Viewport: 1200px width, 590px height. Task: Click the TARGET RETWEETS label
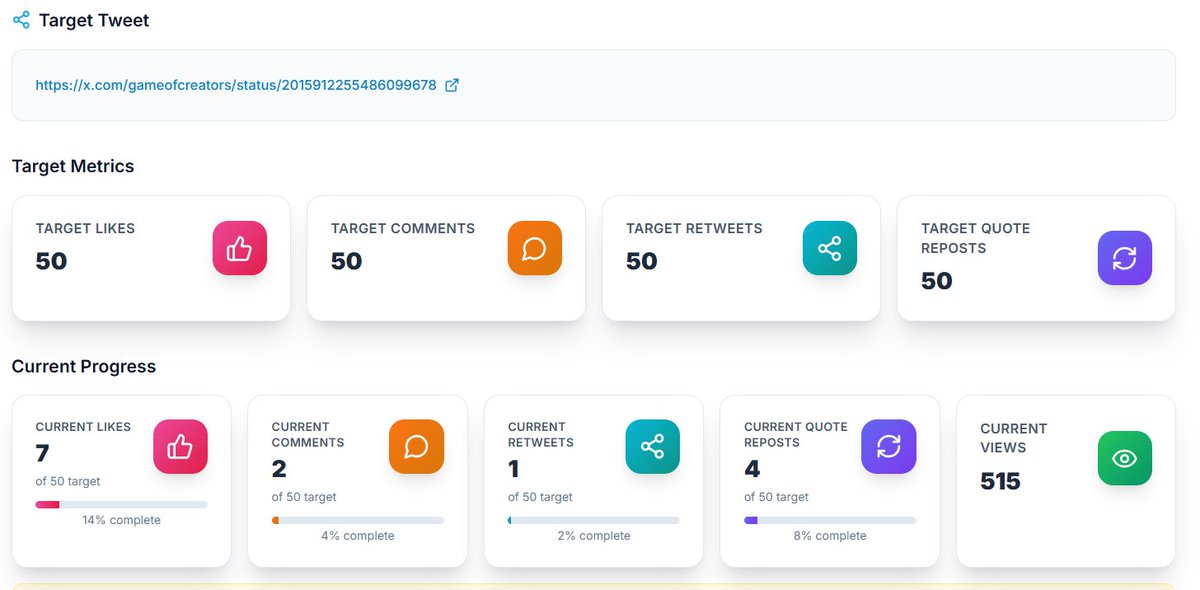694,228
